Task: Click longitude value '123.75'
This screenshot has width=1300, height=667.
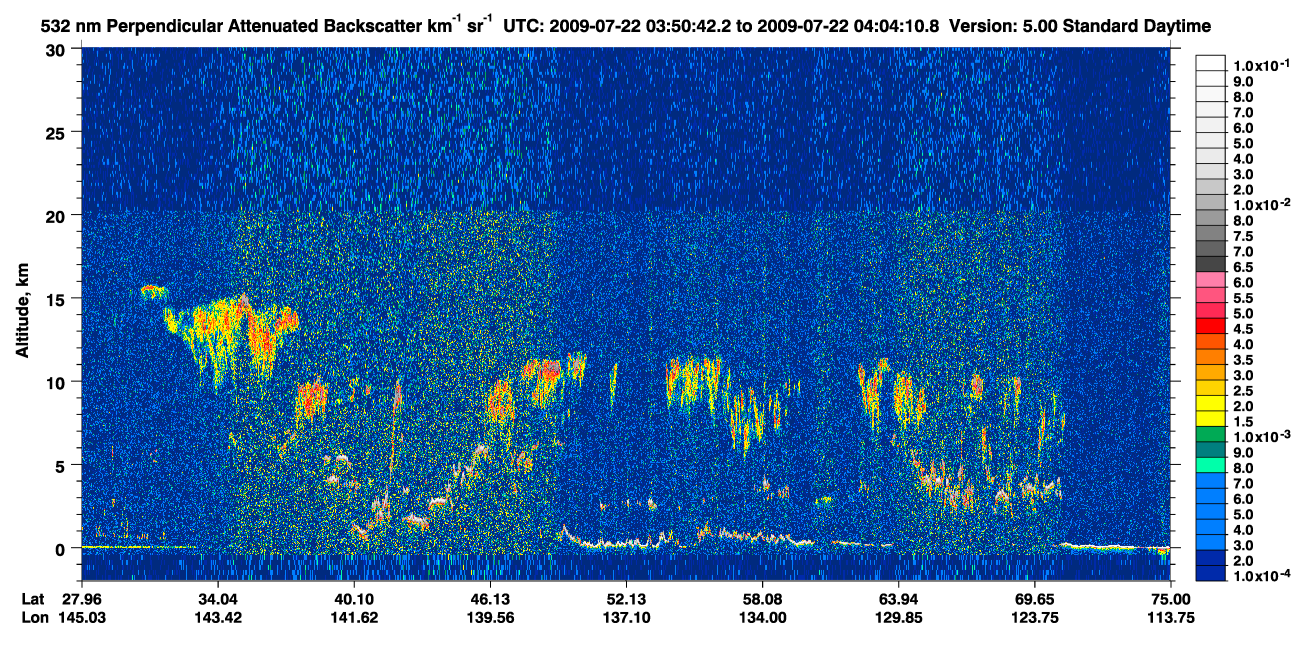Action: (x=1035, y=617)
